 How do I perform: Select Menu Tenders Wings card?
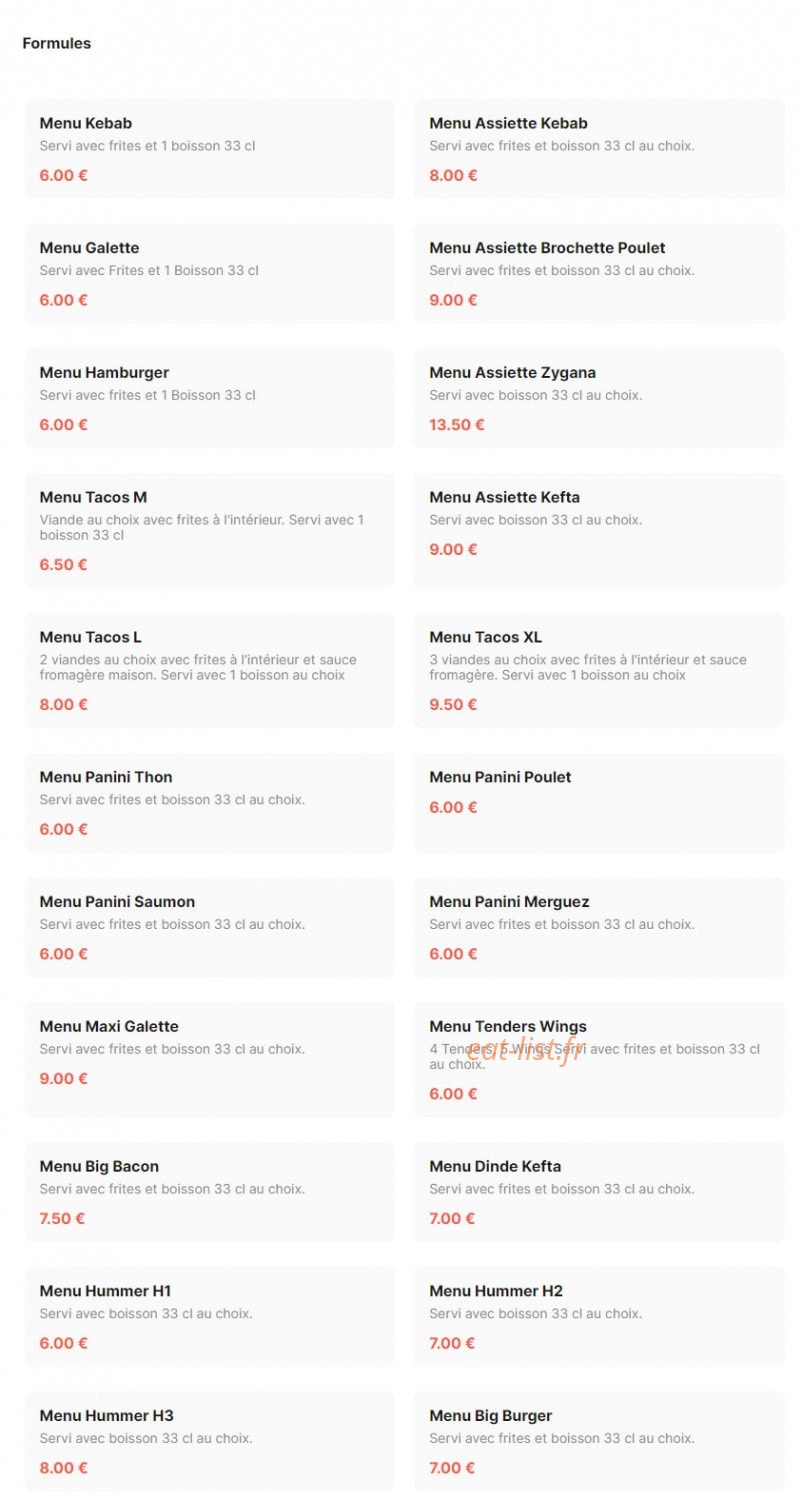[x=599, y=1059]
